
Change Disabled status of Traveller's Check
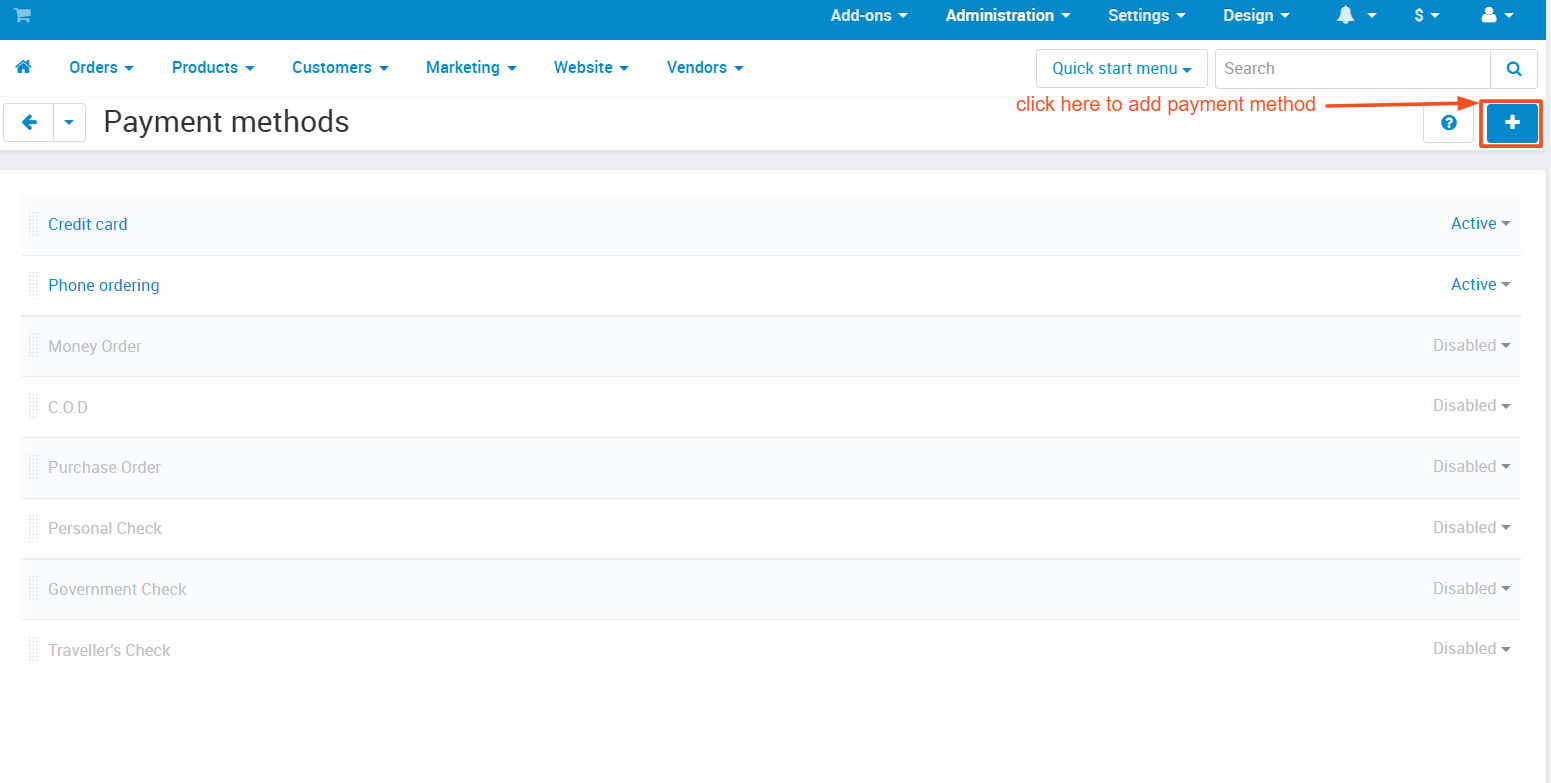tap(1471, 648)
